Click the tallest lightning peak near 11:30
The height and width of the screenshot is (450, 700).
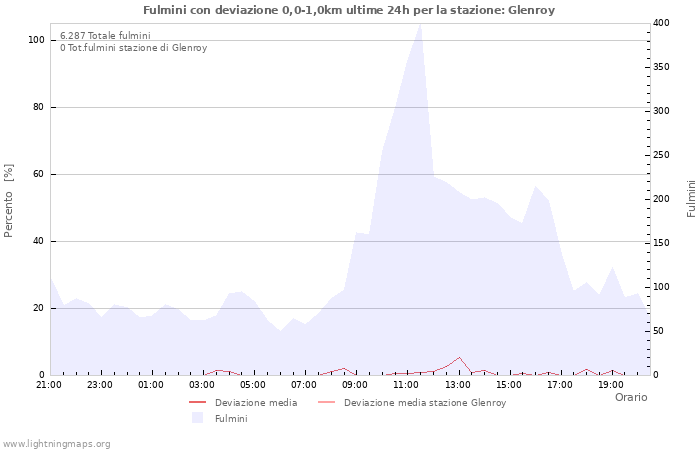coord(420,25)
